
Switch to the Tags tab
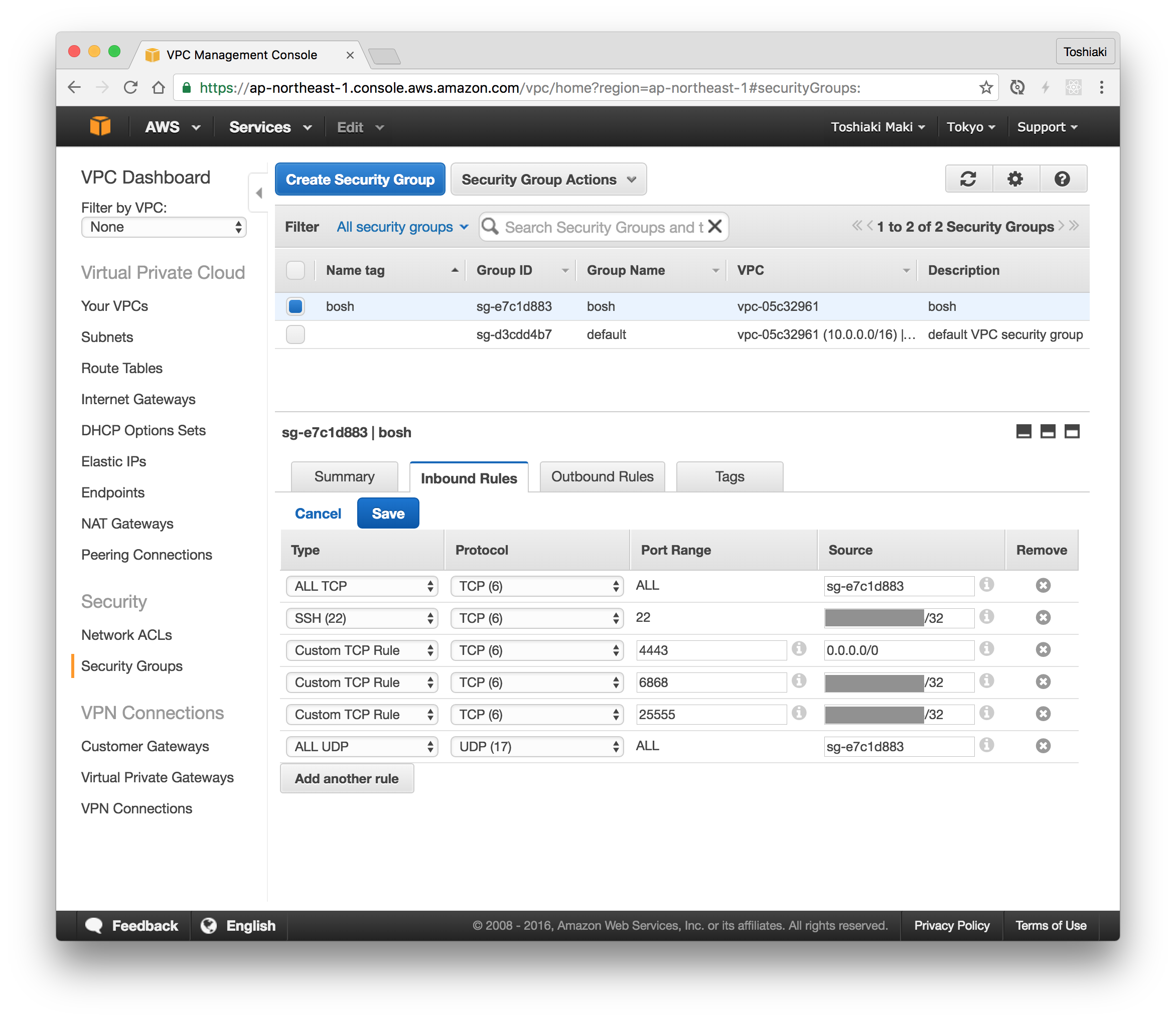729,476
